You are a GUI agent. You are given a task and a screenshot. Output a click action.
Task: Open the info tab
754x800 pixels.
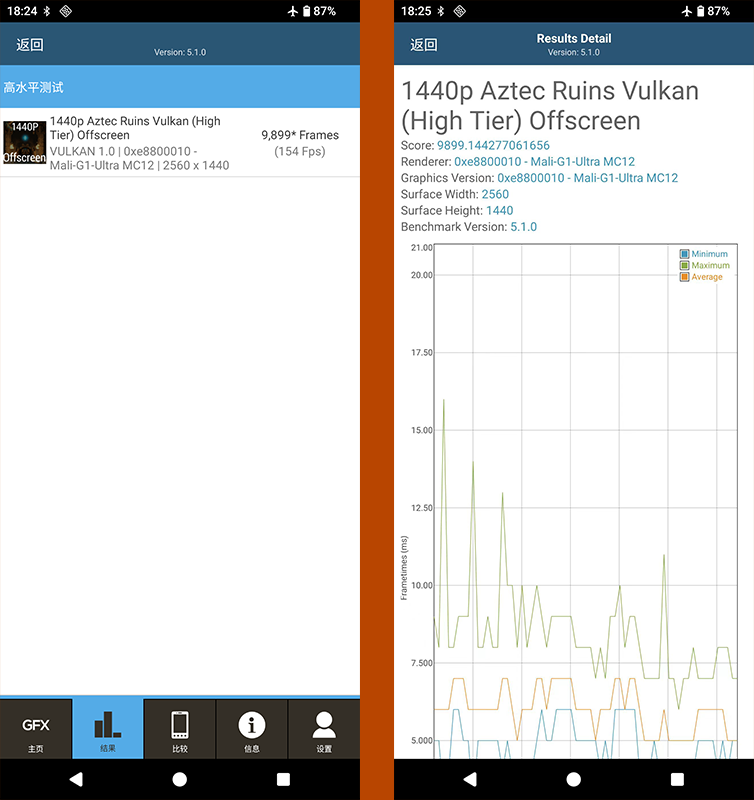point(252,729)
